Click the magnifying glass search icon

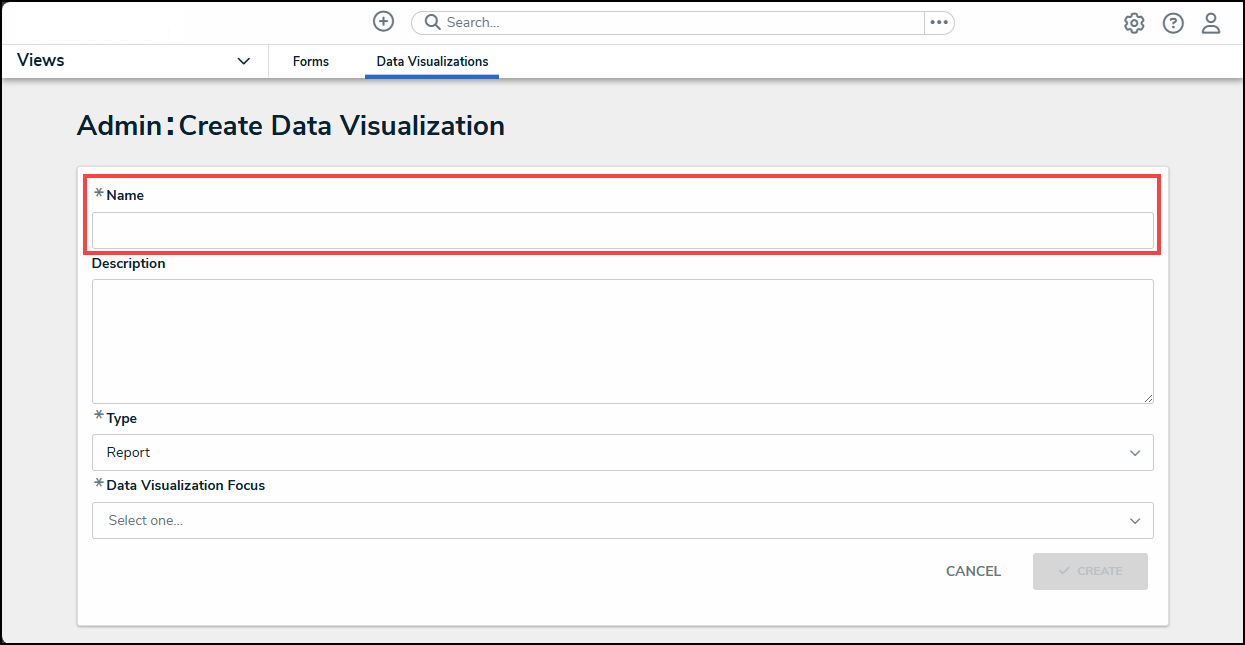[x=433, y=22]
